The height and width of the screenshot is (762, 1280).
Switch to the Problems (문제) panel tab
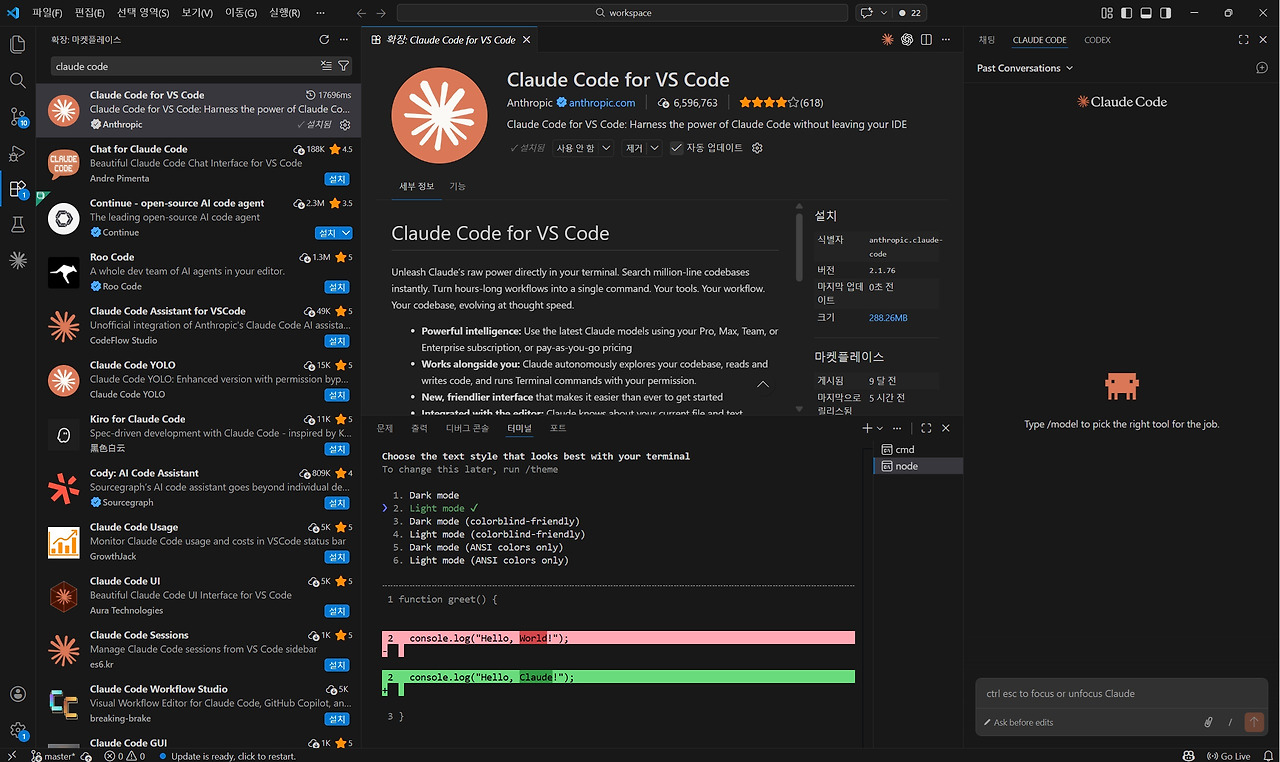coord(385,428)
